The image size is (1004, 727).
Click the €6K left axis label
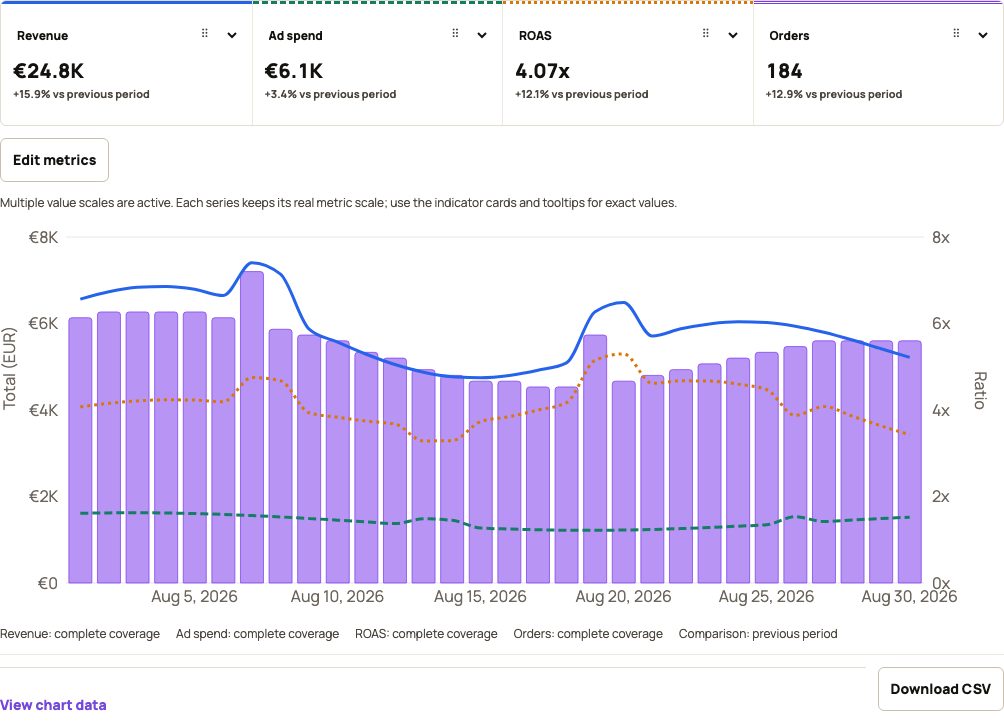tap(43, 323)
